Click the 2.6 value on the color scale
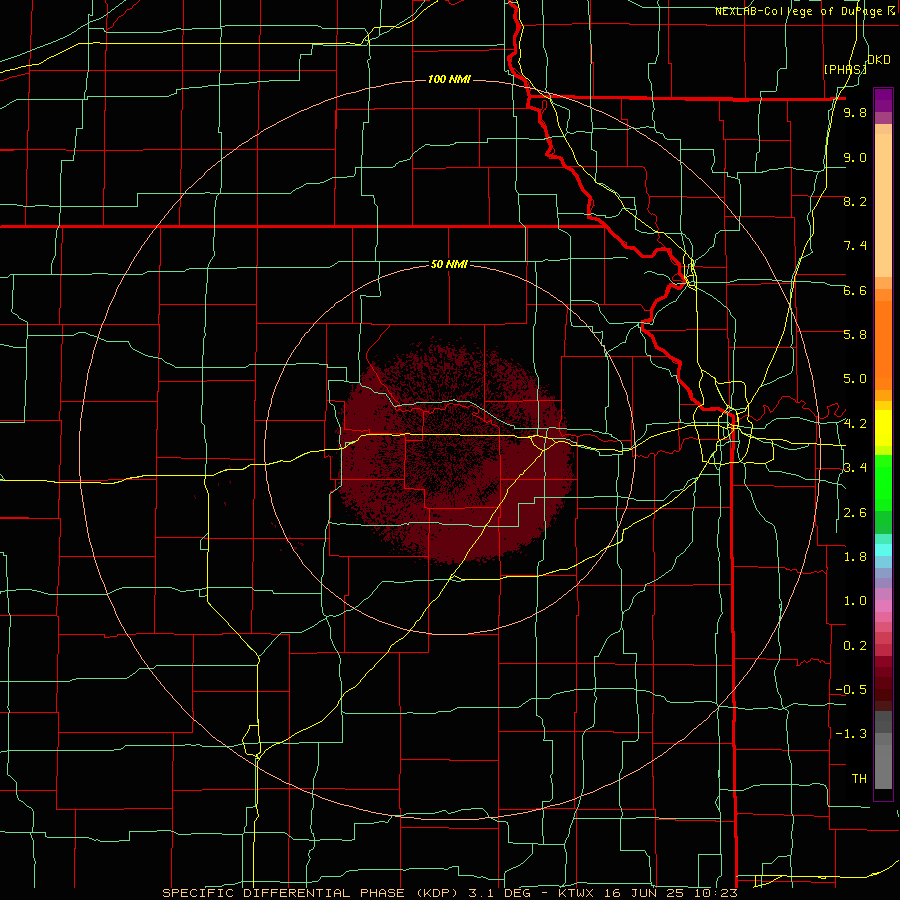 [x=855, y=513]
